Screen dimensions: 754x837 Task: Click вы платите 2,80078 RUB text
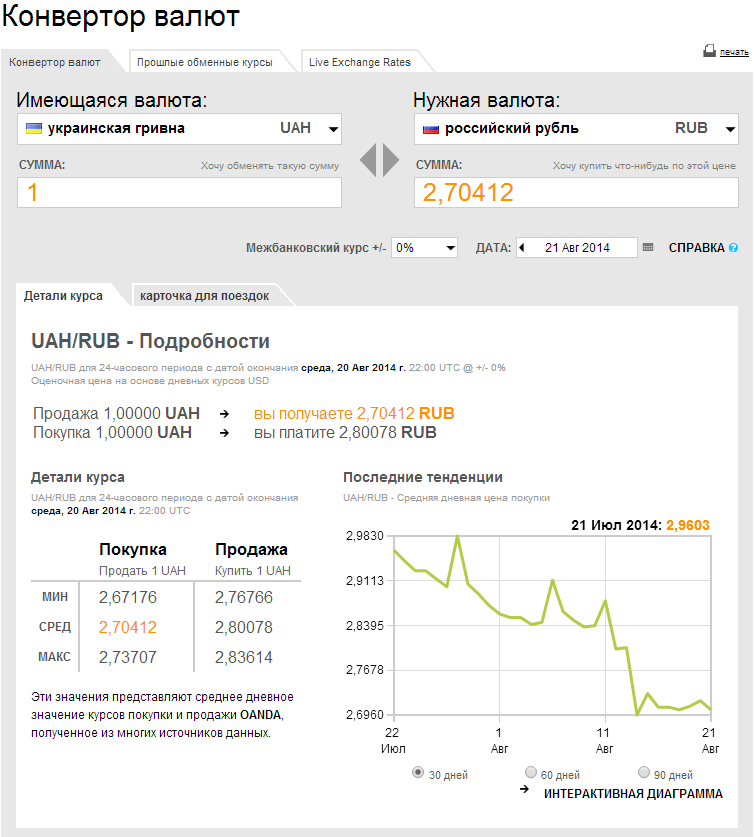(x=345, y=432)
